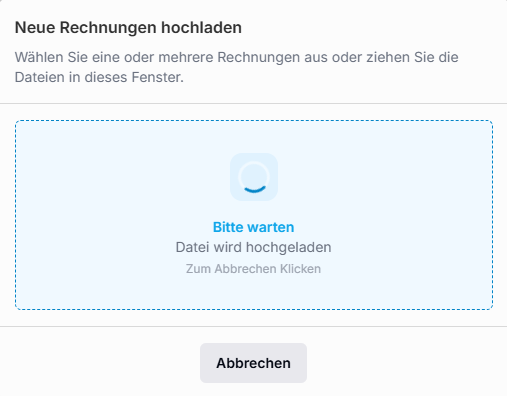Click the description paragraph about choosing Rechnungen
The image size is (507, 396).
tap(236, 67)
